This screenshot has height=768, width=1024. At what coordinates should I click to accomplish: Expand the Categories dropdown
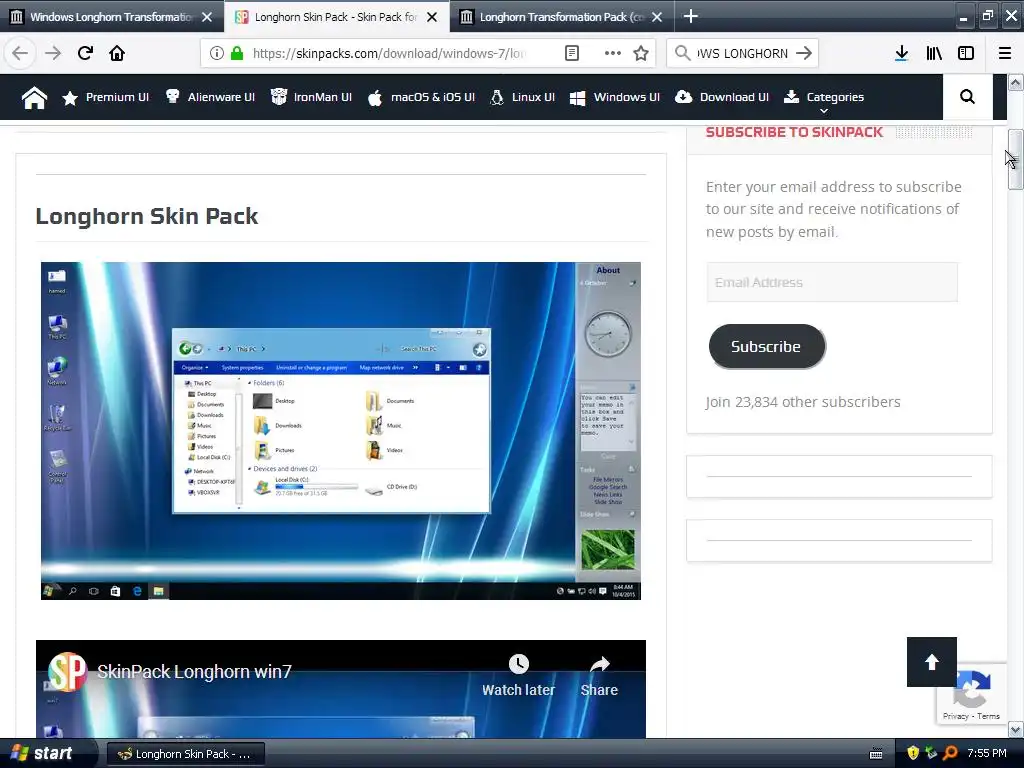tap(824, 99)
